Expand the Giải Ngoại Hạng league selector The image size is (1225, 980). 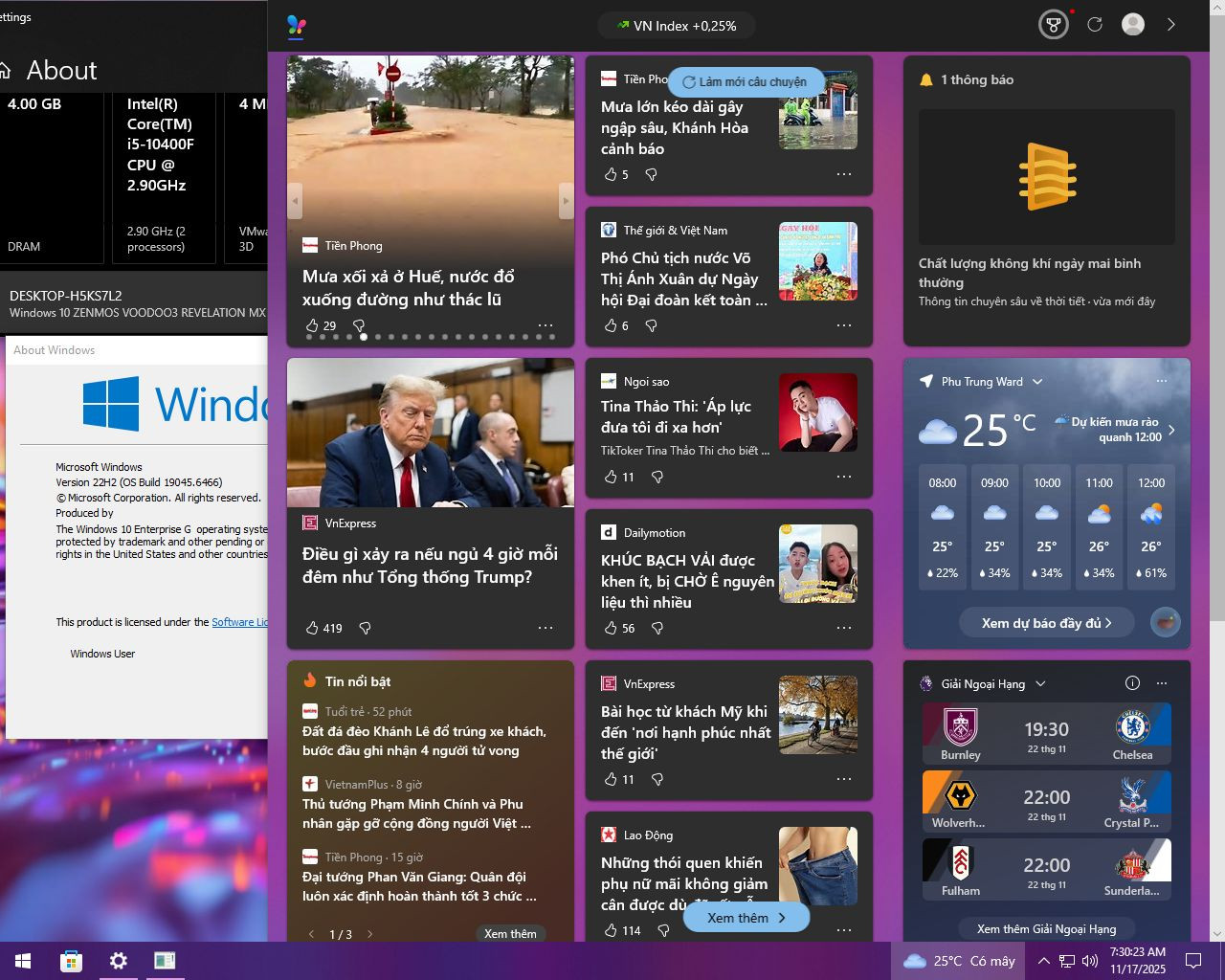coord(1039,683)
